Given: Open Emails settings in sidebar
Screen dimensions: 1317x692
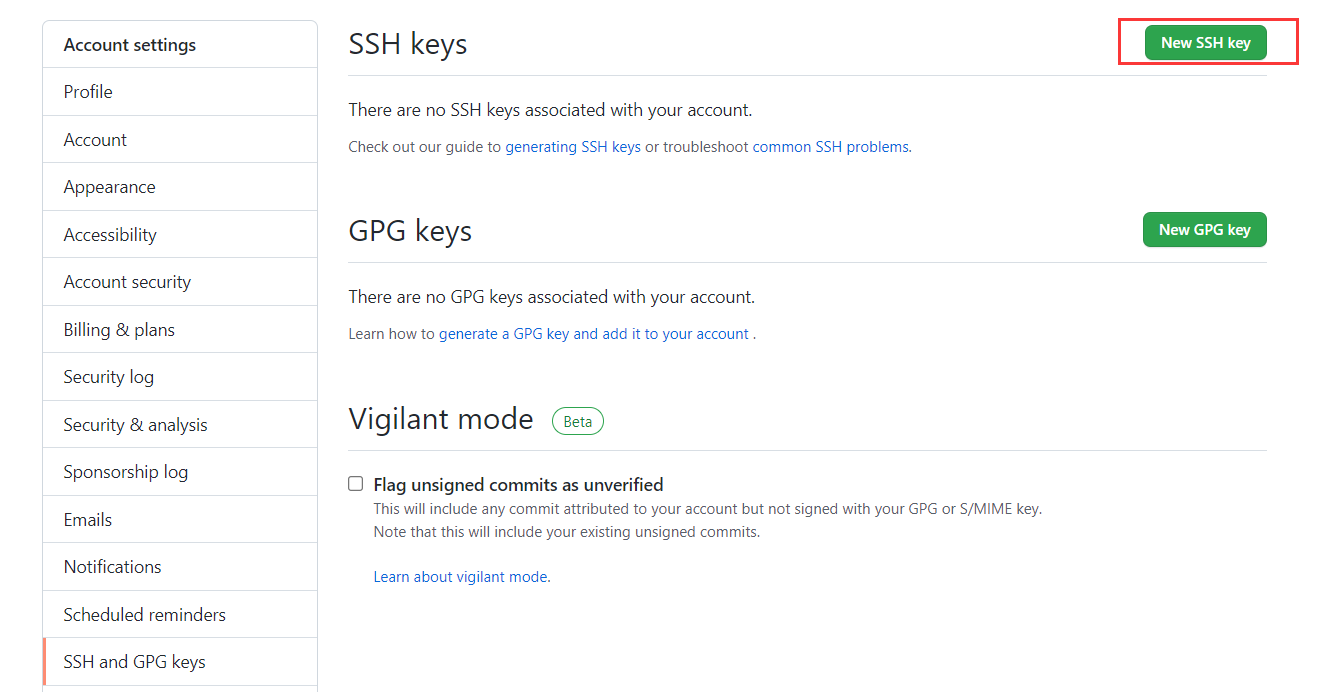Looking at the screenshot, I should [88, 520].
